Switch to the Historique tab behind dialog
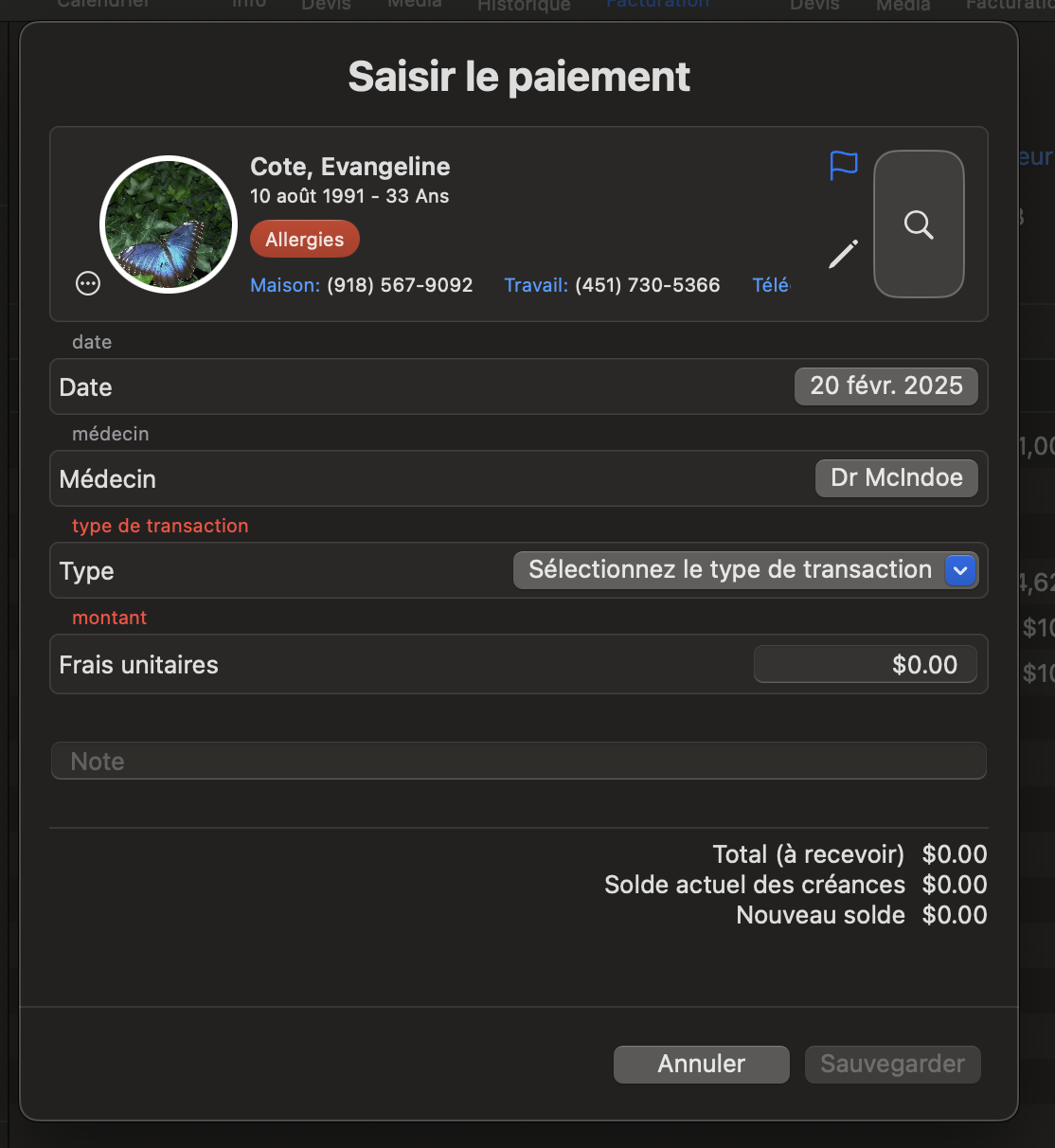Viewport: 1055px width, 1148px height. pyautogui.click(x=524, y=6)
